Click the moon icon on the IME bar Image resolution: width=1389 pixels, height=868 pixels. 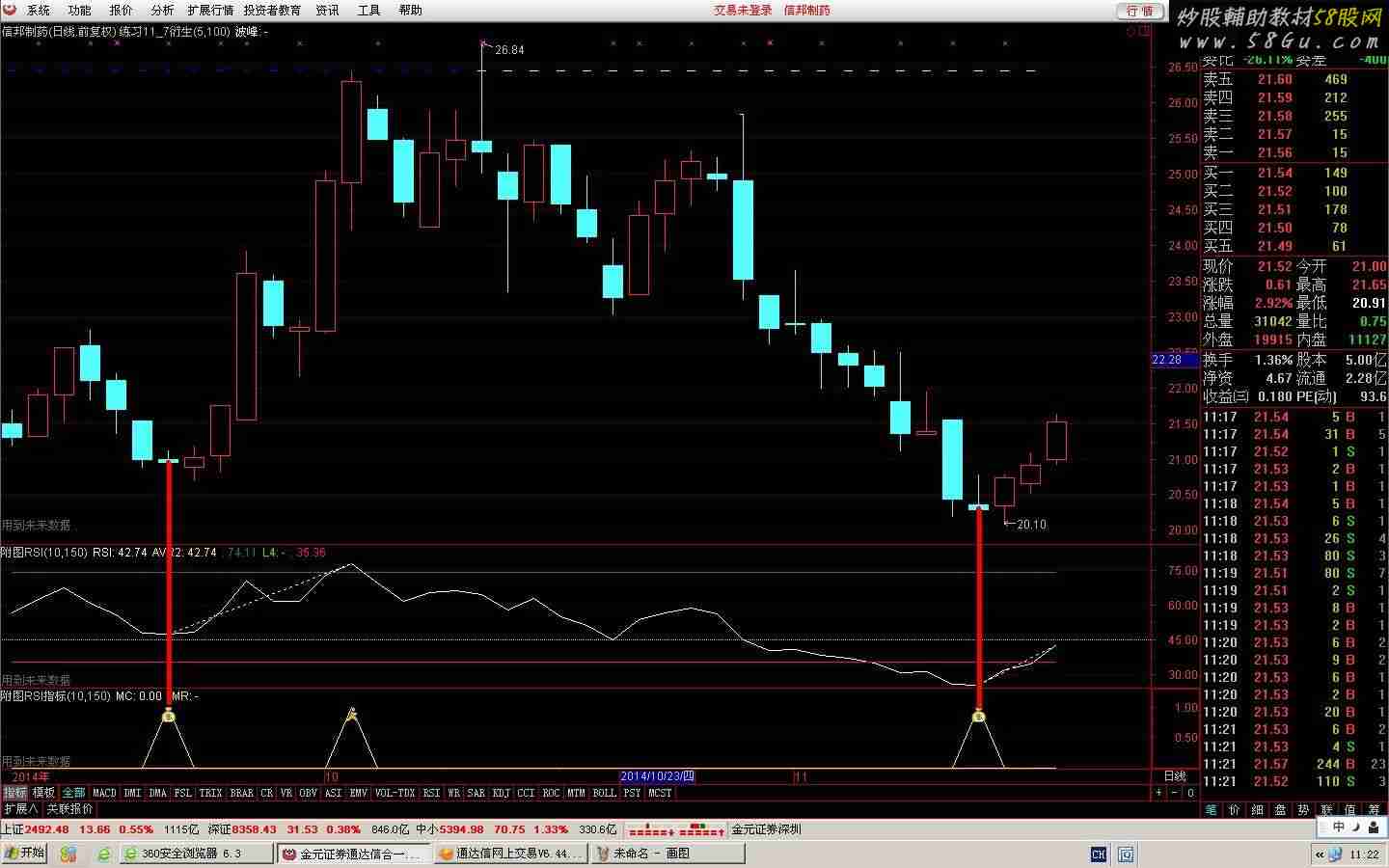(1356, 827)
